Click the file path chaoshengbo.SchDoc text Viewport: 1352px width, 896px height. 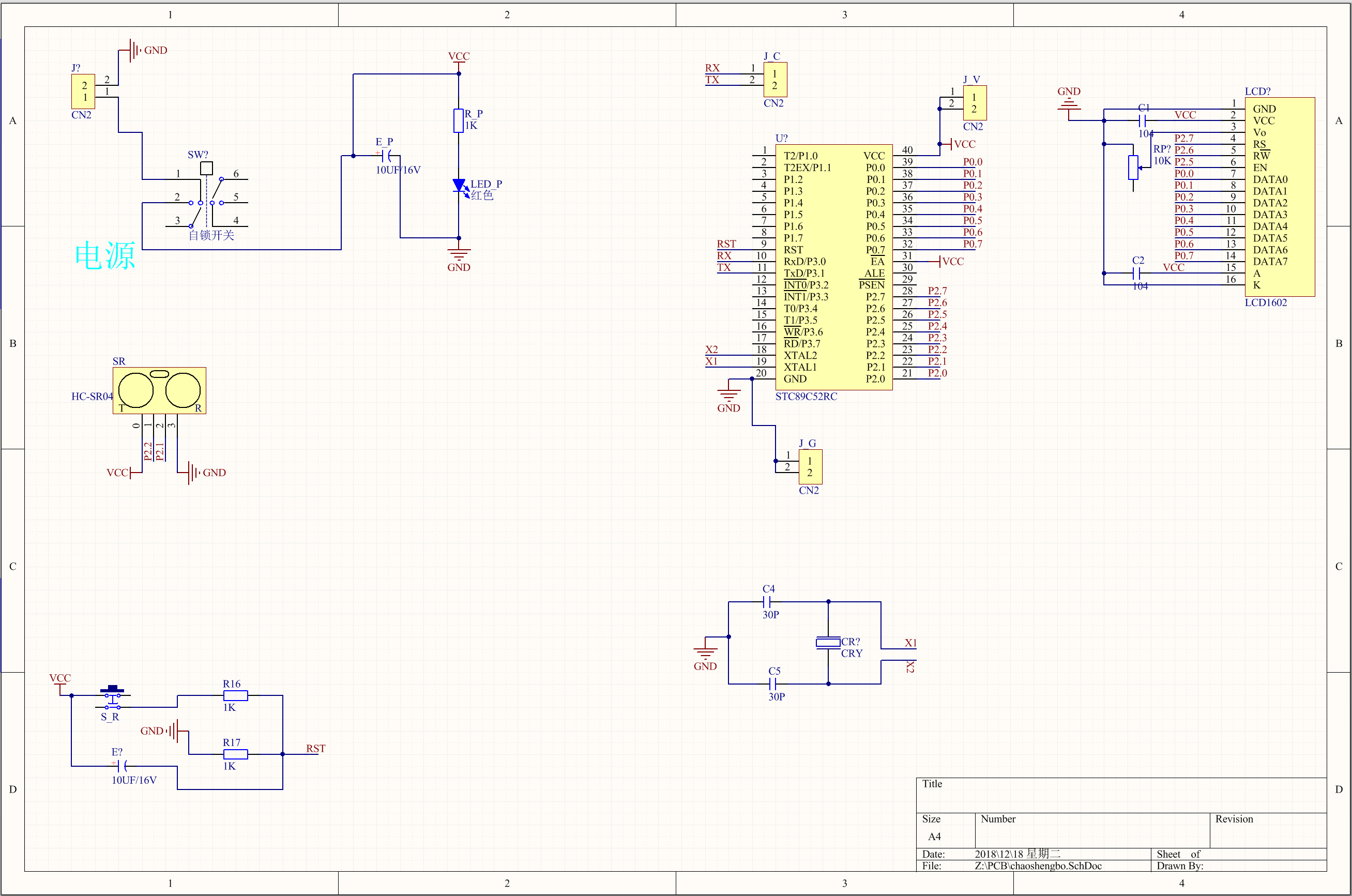1038,865
